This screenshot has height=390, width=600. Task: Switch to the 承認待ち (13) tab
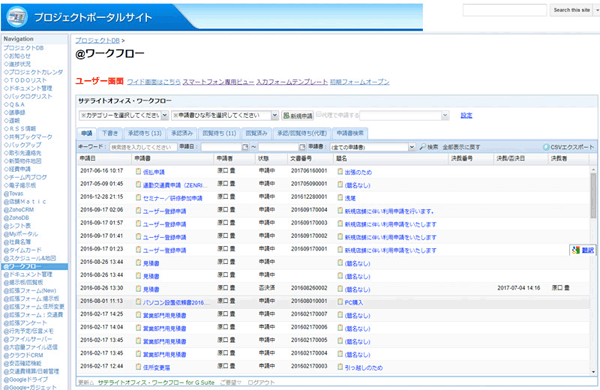(x=144, y=133)
